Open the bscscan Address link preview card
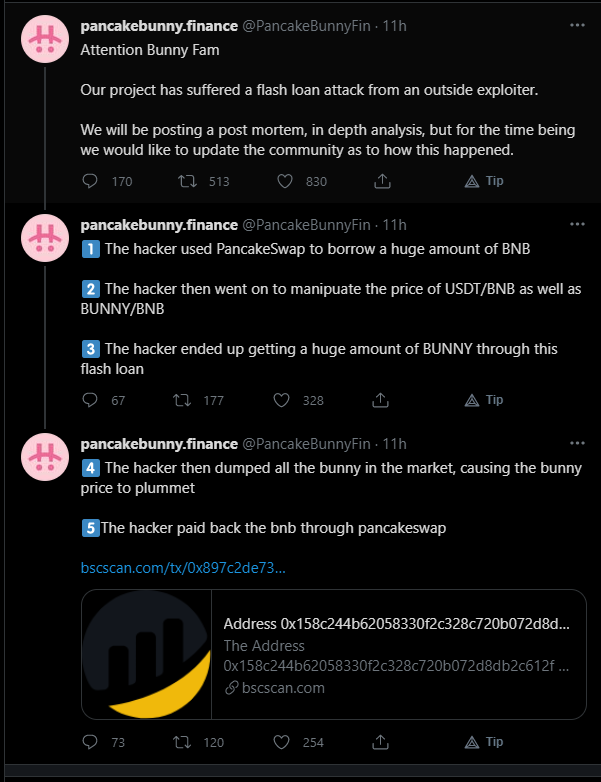This screenshot has width=601, height=782. coord(334,654)
